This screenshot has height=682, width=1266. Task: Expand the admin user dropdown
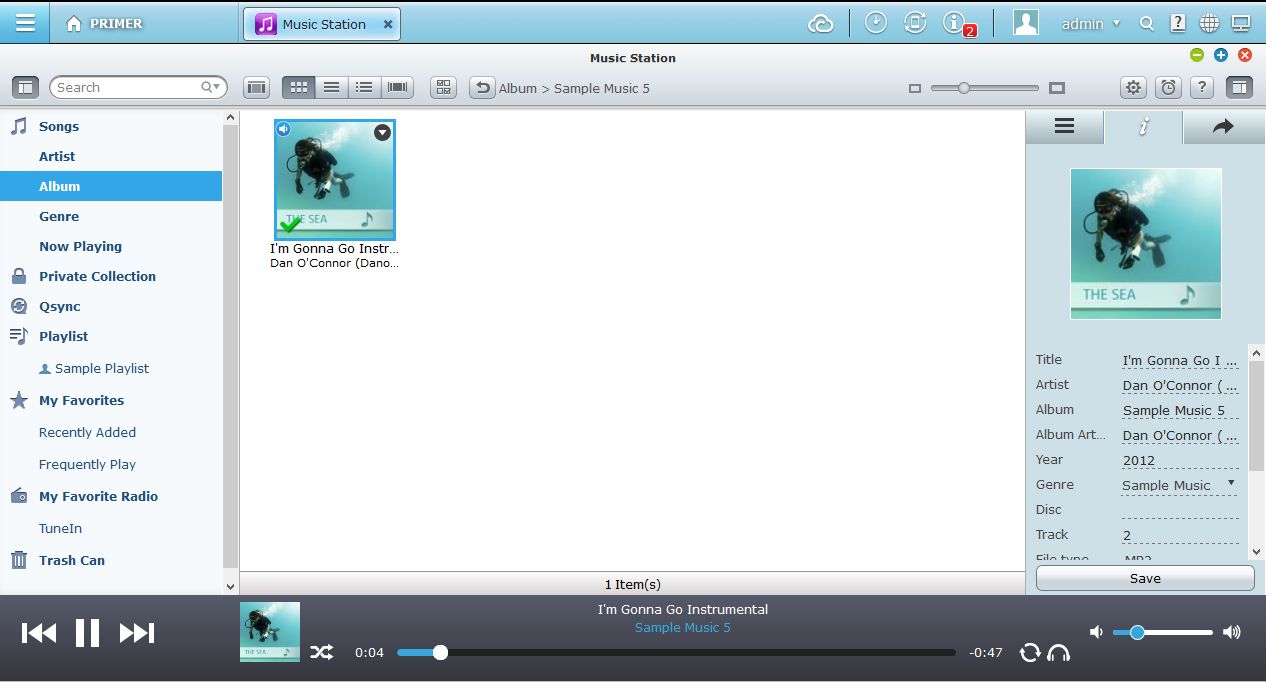(1090, 24)
